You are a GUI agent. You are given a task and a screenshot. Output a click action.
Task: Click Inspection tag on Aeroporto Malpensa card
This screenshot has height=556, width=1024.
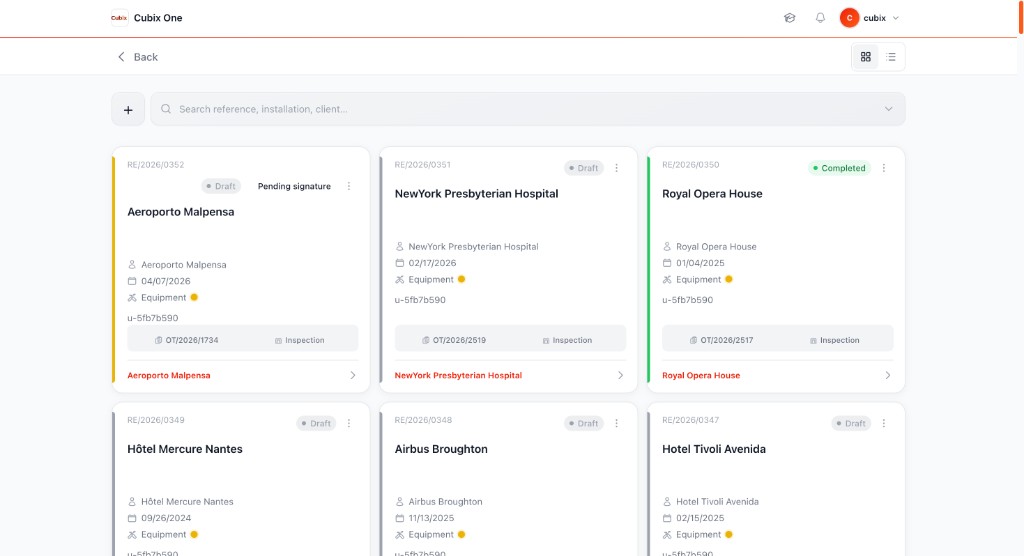click(x=299, y=340)
